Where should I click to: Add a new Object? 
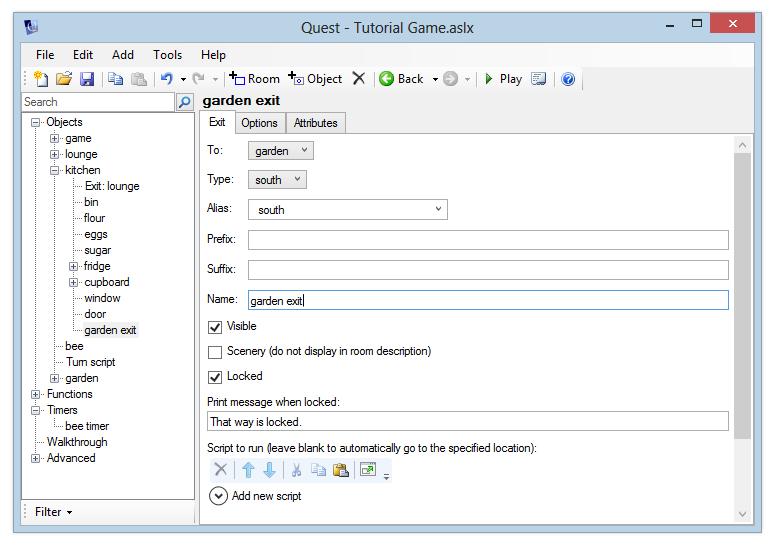315,79
